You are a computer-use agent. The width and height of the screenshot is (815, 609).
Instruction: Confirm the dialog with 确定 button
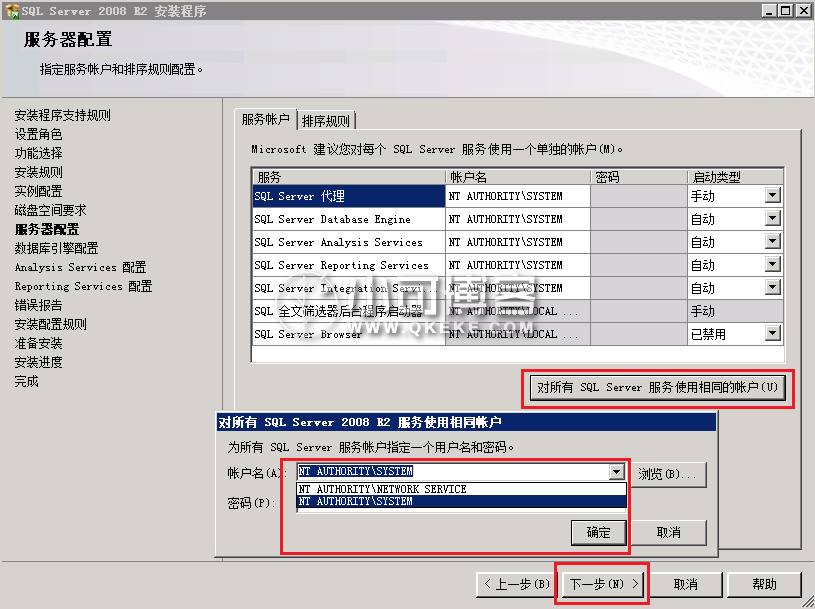(x=598, y=533)
